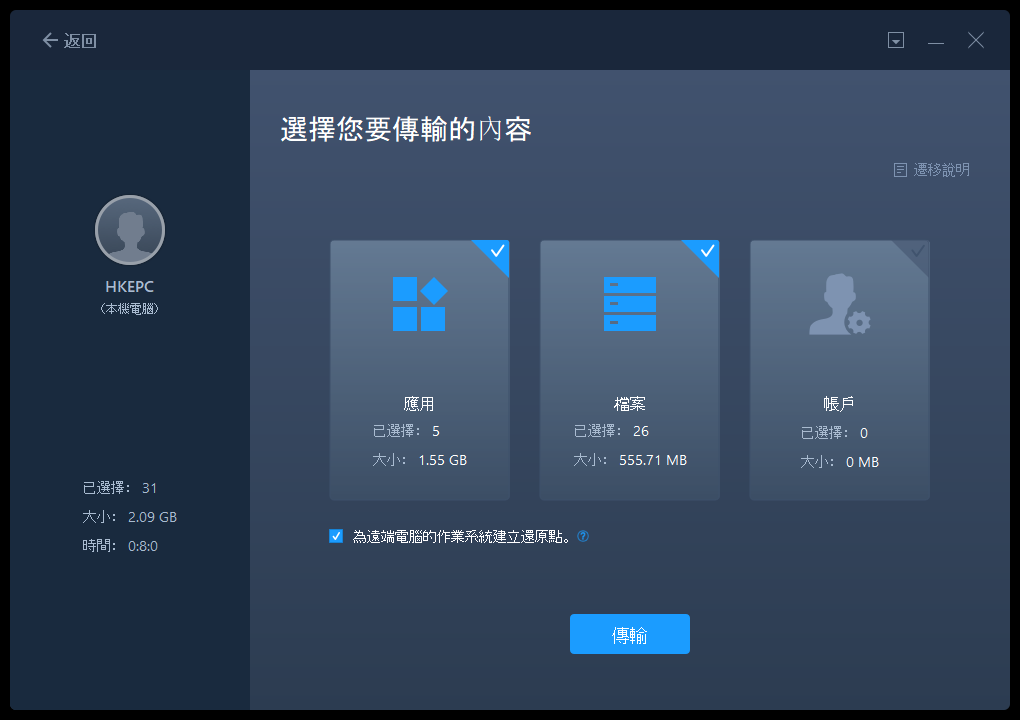The width and height of the screenshot is (1020, 720).
Task: Go back using the 返回 arrow
Action: tap(69, 40)
